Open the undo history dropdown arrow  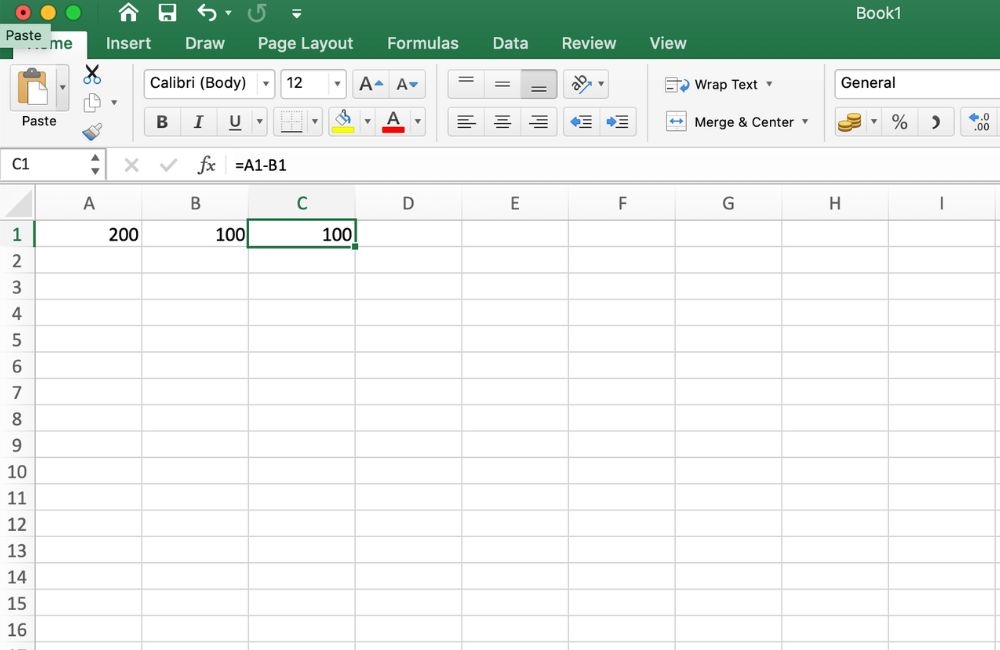[x=228, y=13]
